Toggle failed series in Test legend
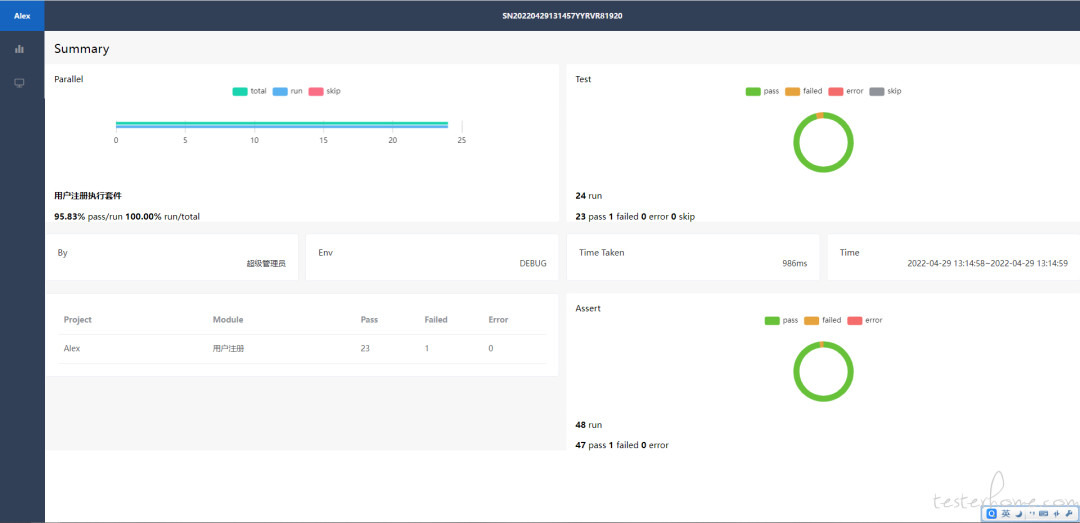This screenshot has width=1080, height=523. 803,91
